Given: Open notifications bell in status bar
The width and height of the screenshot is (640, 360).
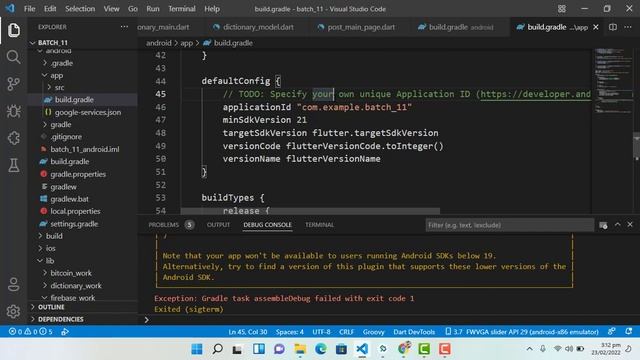Looking at the screenshot, I should coord(629,331).
